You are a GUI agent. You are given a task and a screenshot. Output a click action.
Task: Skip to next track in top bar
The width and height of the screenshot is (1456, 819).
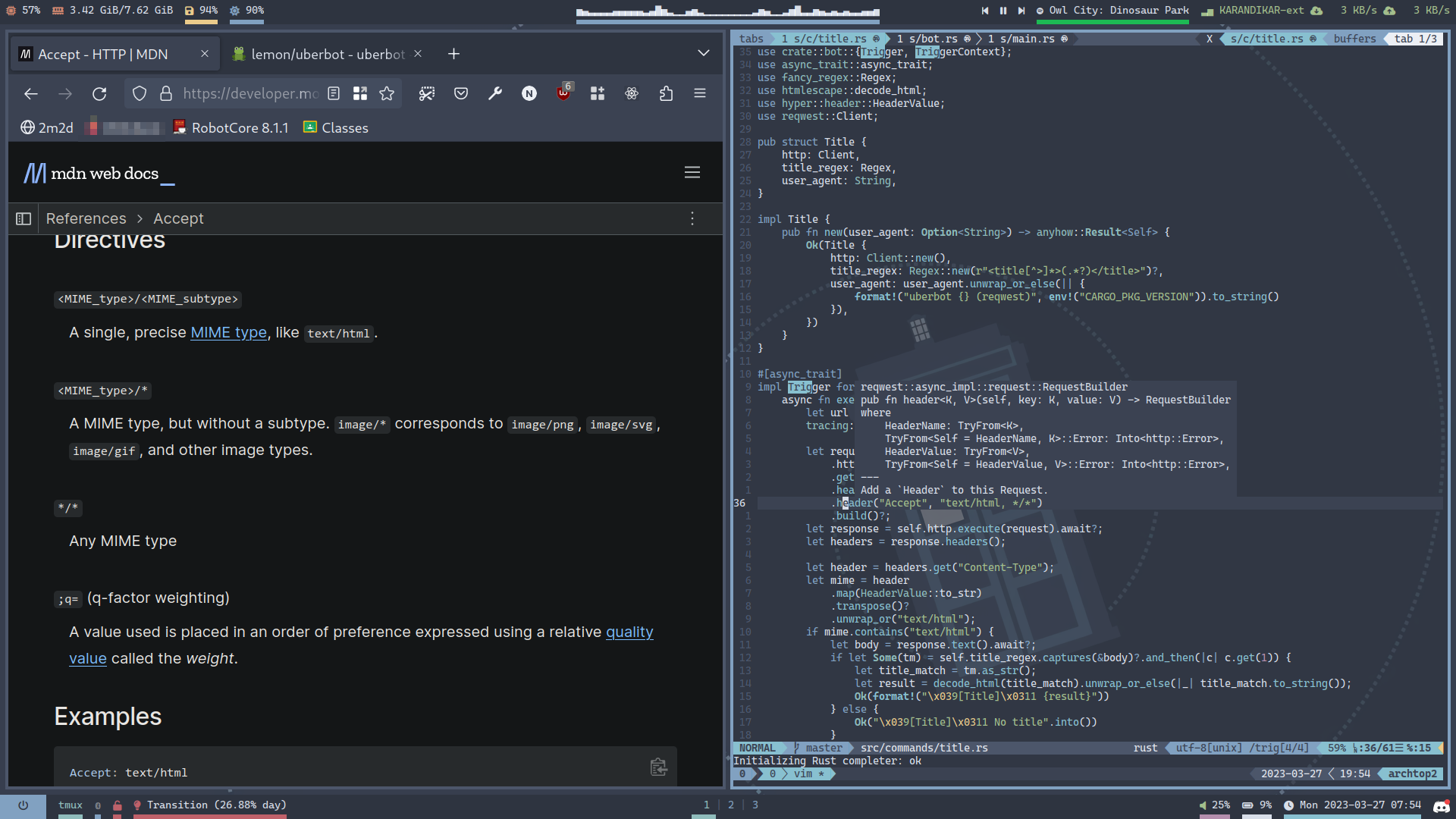click(1021, 11)
